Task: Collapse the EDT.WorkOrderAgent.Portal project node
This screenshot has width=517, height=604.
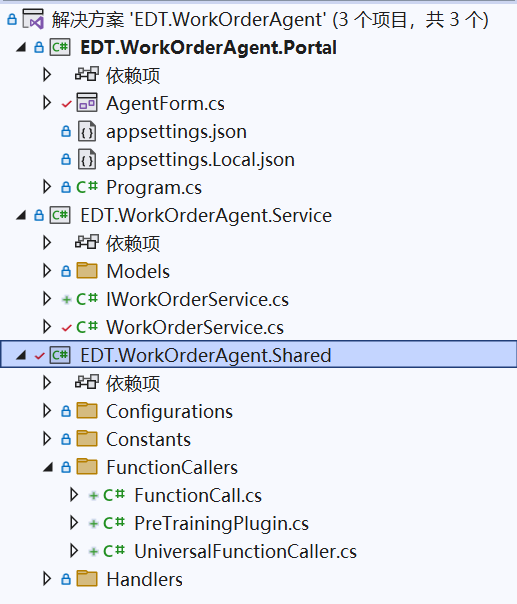Action: [21, 48]
